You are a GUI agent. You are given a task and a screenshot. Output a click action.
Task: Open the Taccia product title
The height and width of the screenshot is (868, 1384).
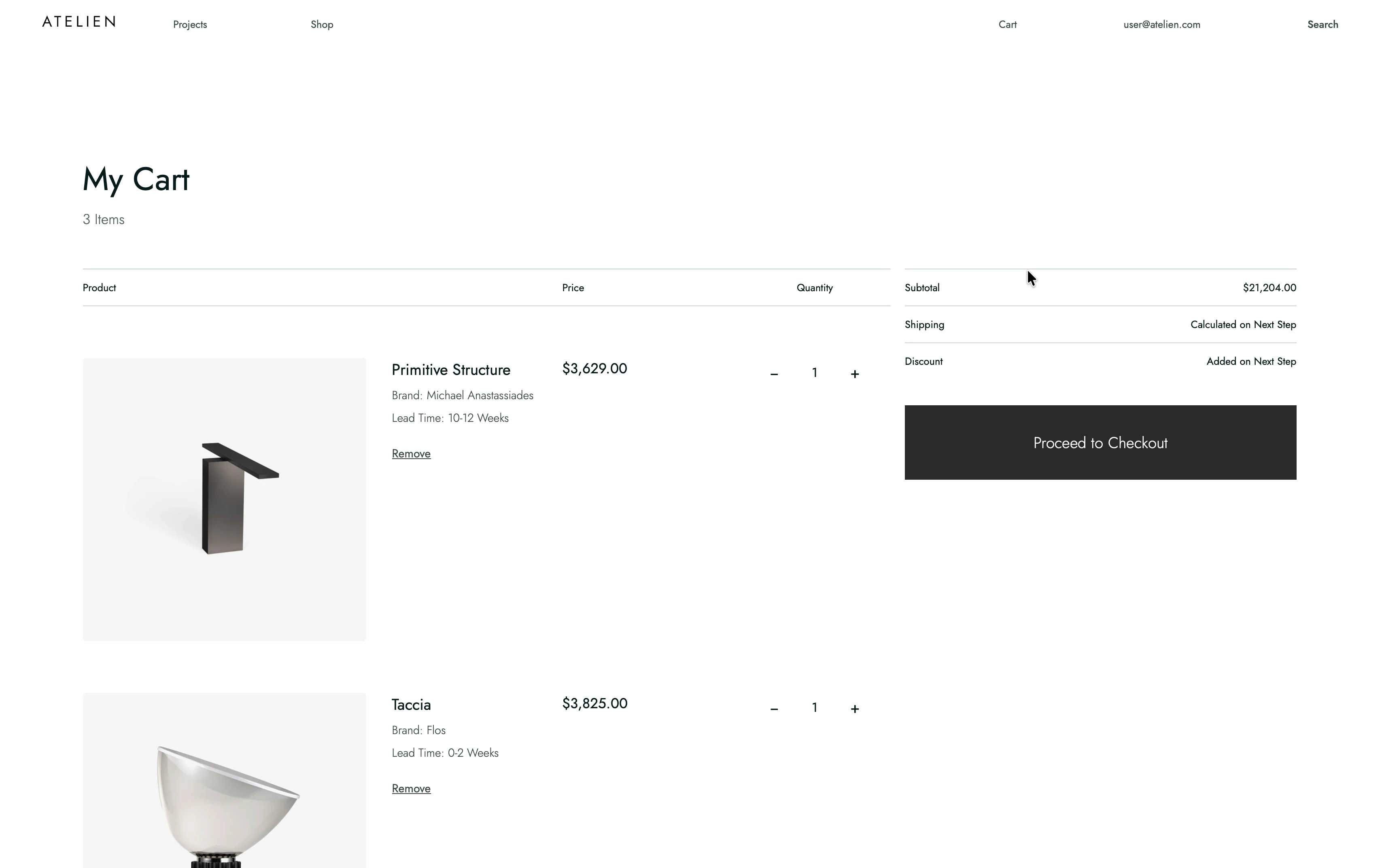[x=411, y=705]
